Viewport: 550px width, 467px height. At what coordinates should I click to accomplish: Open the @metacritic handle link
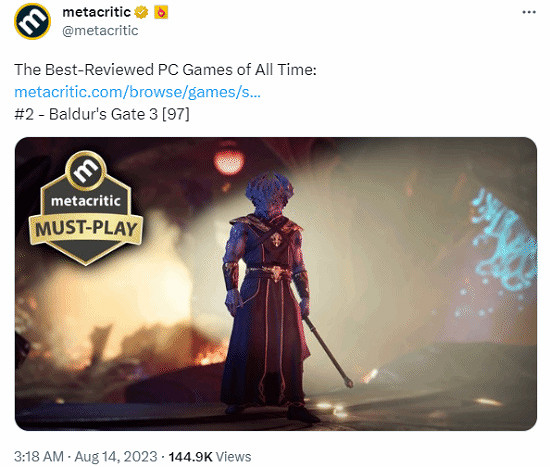(100, 31)
